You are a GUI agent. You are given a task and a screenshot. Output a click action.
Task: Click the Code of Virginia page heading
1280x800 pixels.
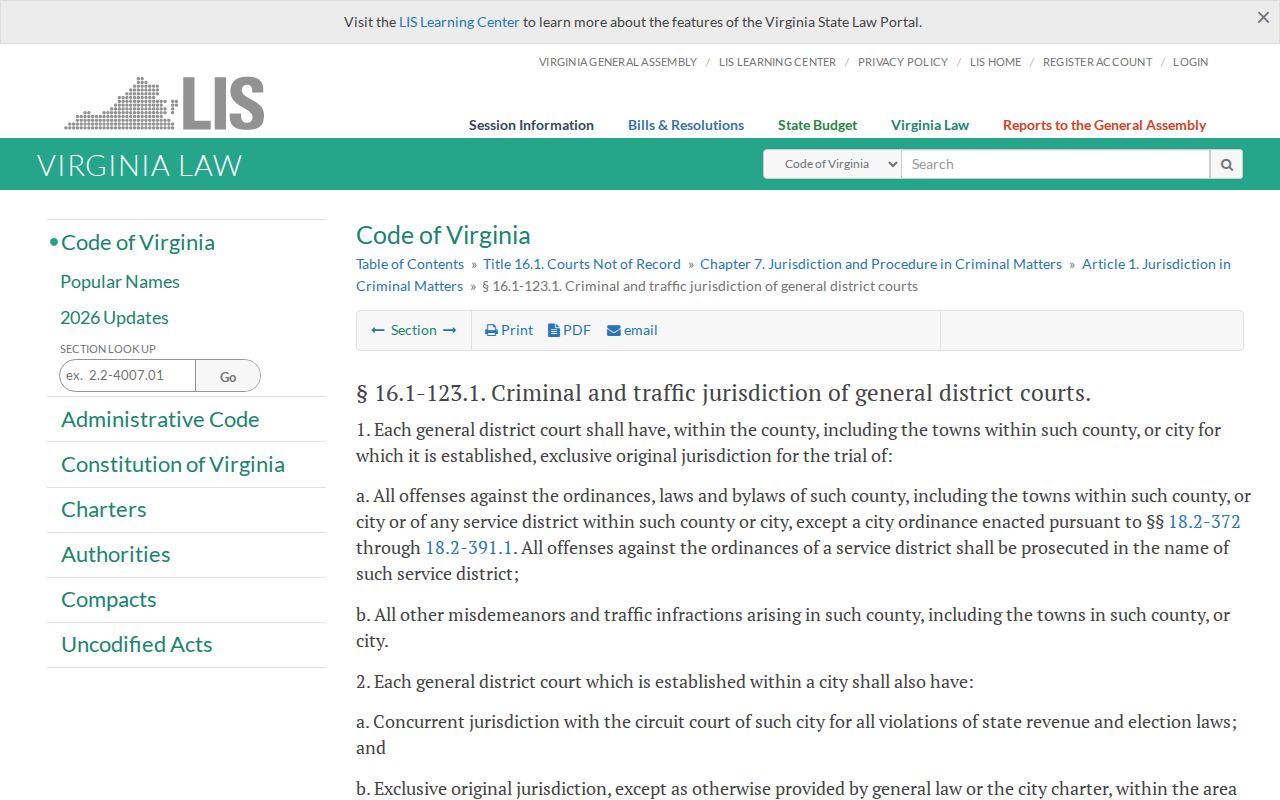pos(443,235)
